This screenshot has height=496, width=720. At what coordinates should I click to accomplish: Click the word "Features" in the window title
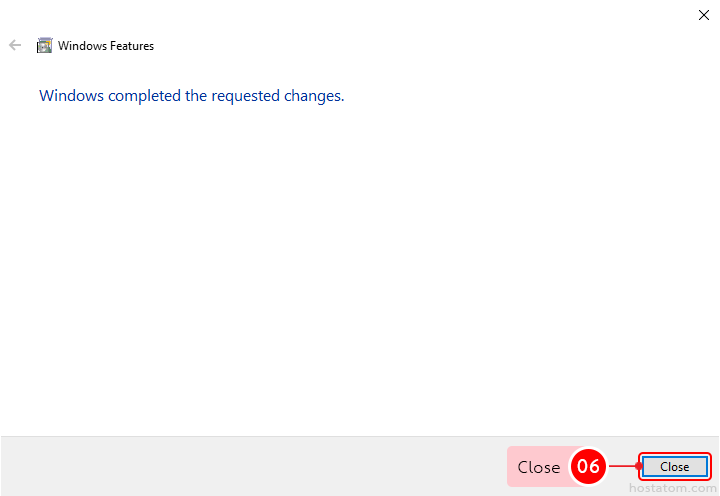(131, 46)
